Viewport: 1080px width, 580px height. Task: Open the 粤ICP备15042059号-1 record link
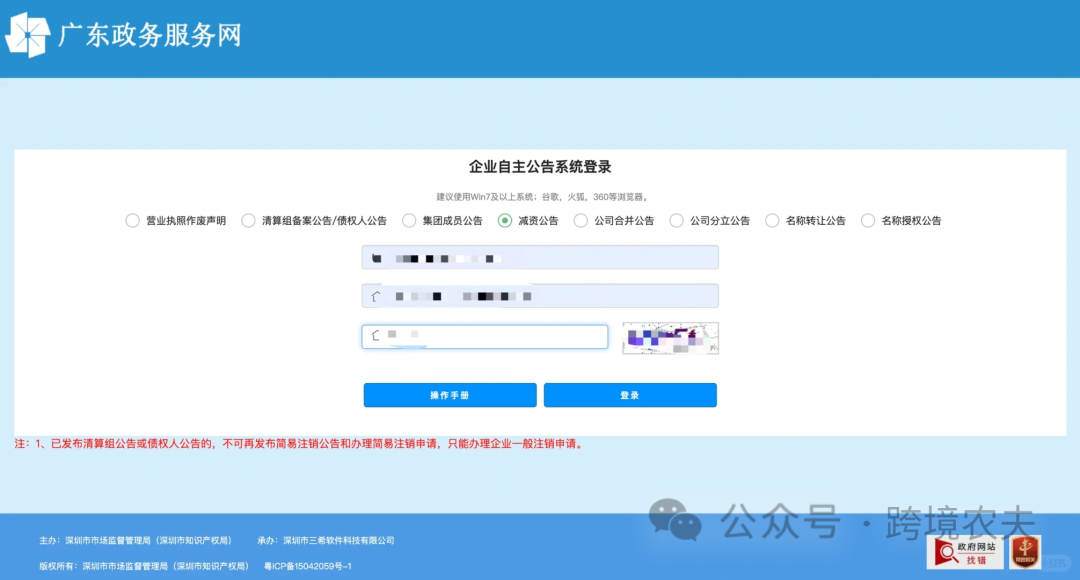(x=308, y=566)
